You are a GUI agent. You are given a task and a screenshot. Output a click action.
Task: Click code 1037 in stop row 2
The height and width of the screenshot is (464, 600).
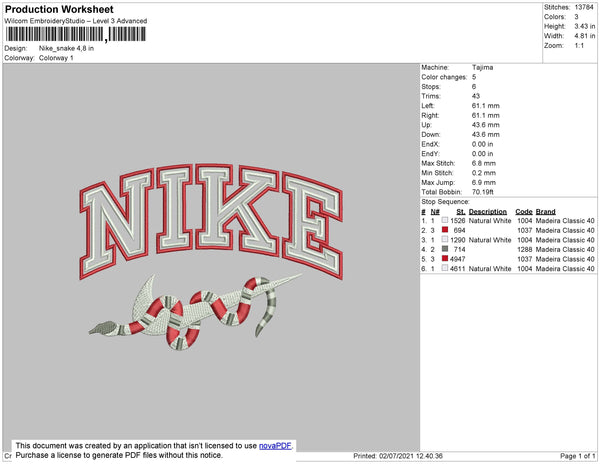point(525,230)
